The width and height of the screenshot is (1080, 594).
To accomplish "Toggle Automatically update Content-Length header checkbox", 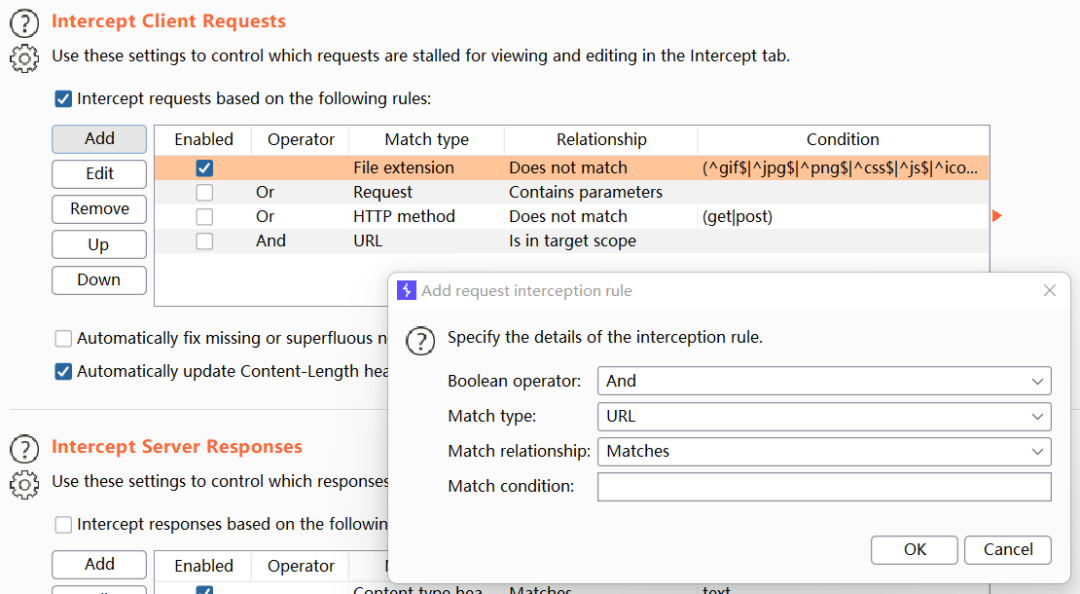I will [x=63, y=371].
